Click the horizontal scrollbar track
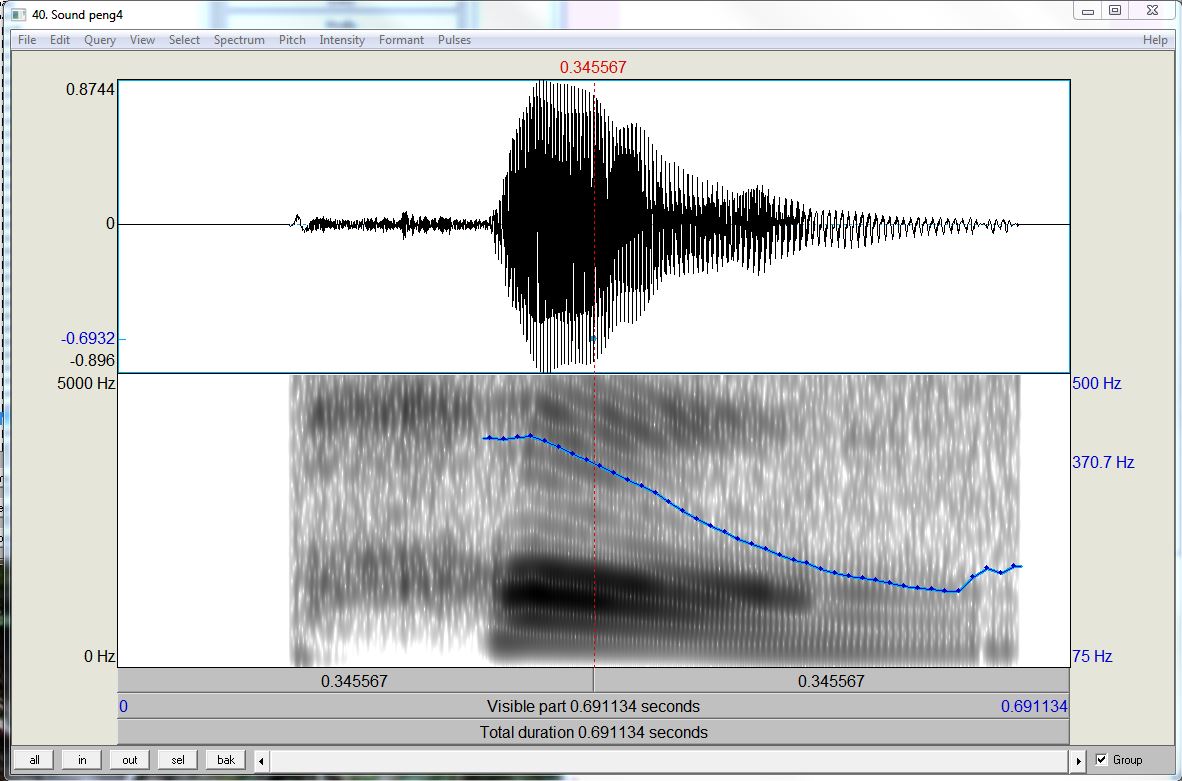This screenshot has width=1182, height=781. click(x=669, y=761)
